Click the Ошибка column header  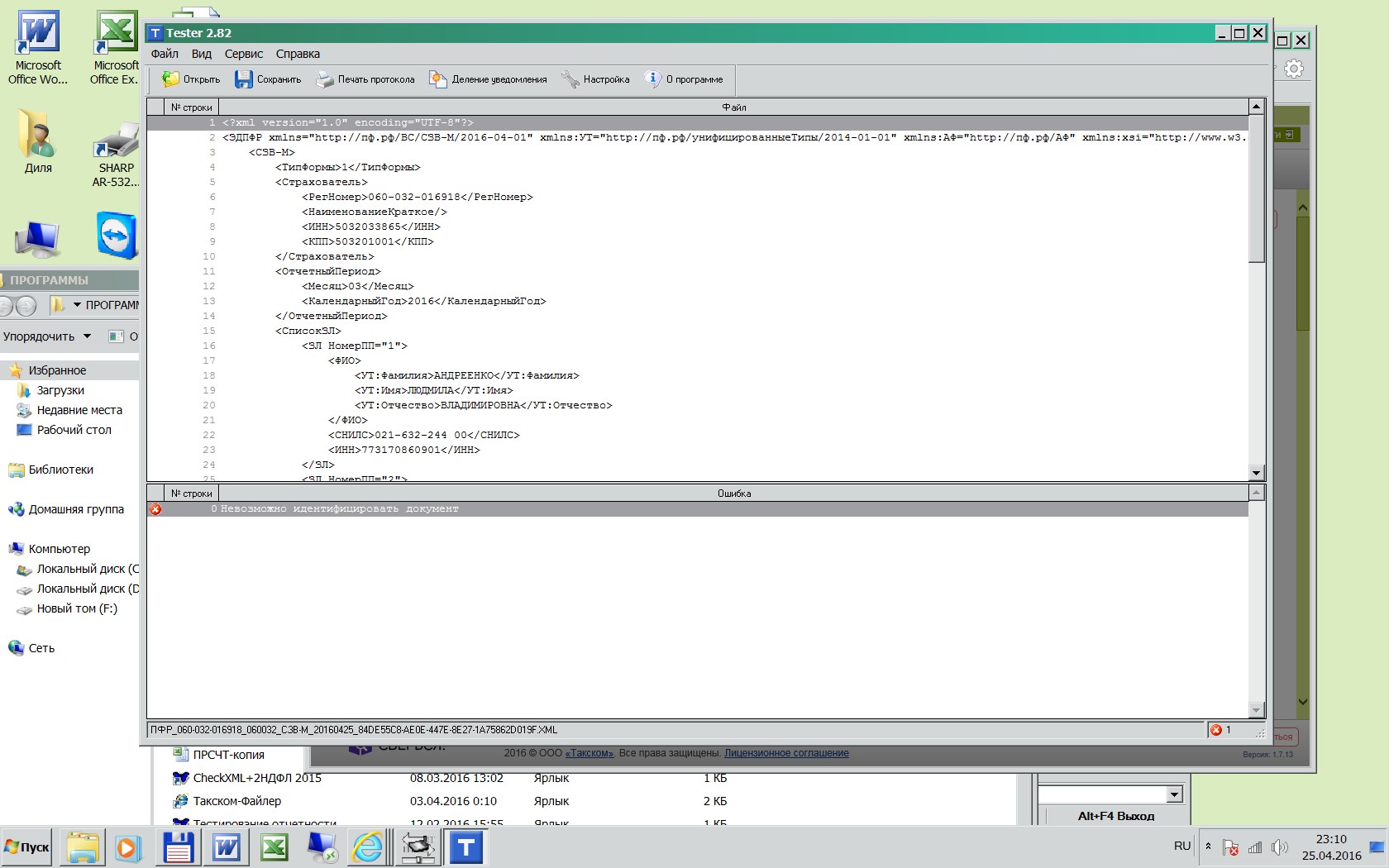733,494
